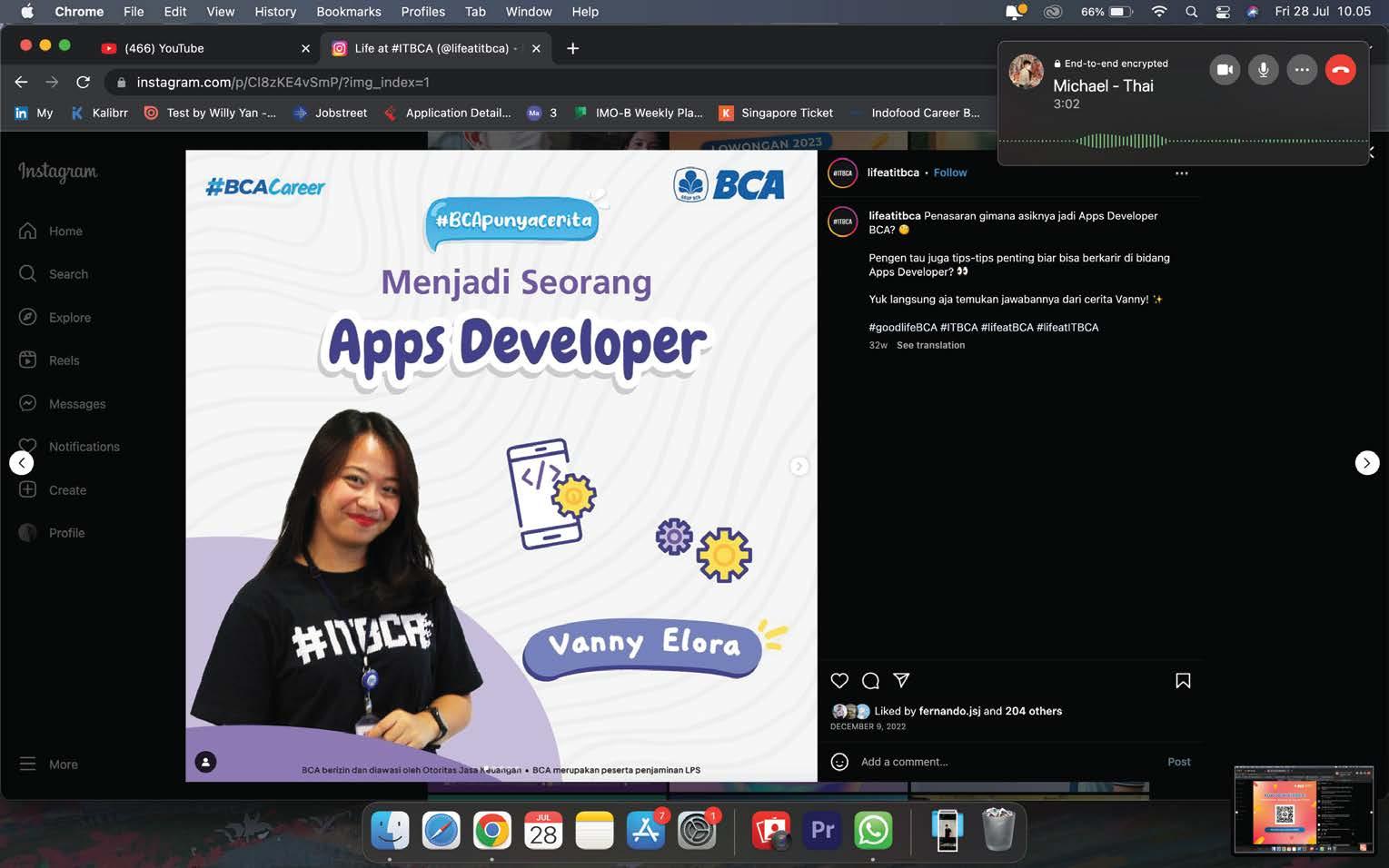Screen dimensions: 1389x868
Task: Open WhatsApp from the dock
Action: pos(873,830)
